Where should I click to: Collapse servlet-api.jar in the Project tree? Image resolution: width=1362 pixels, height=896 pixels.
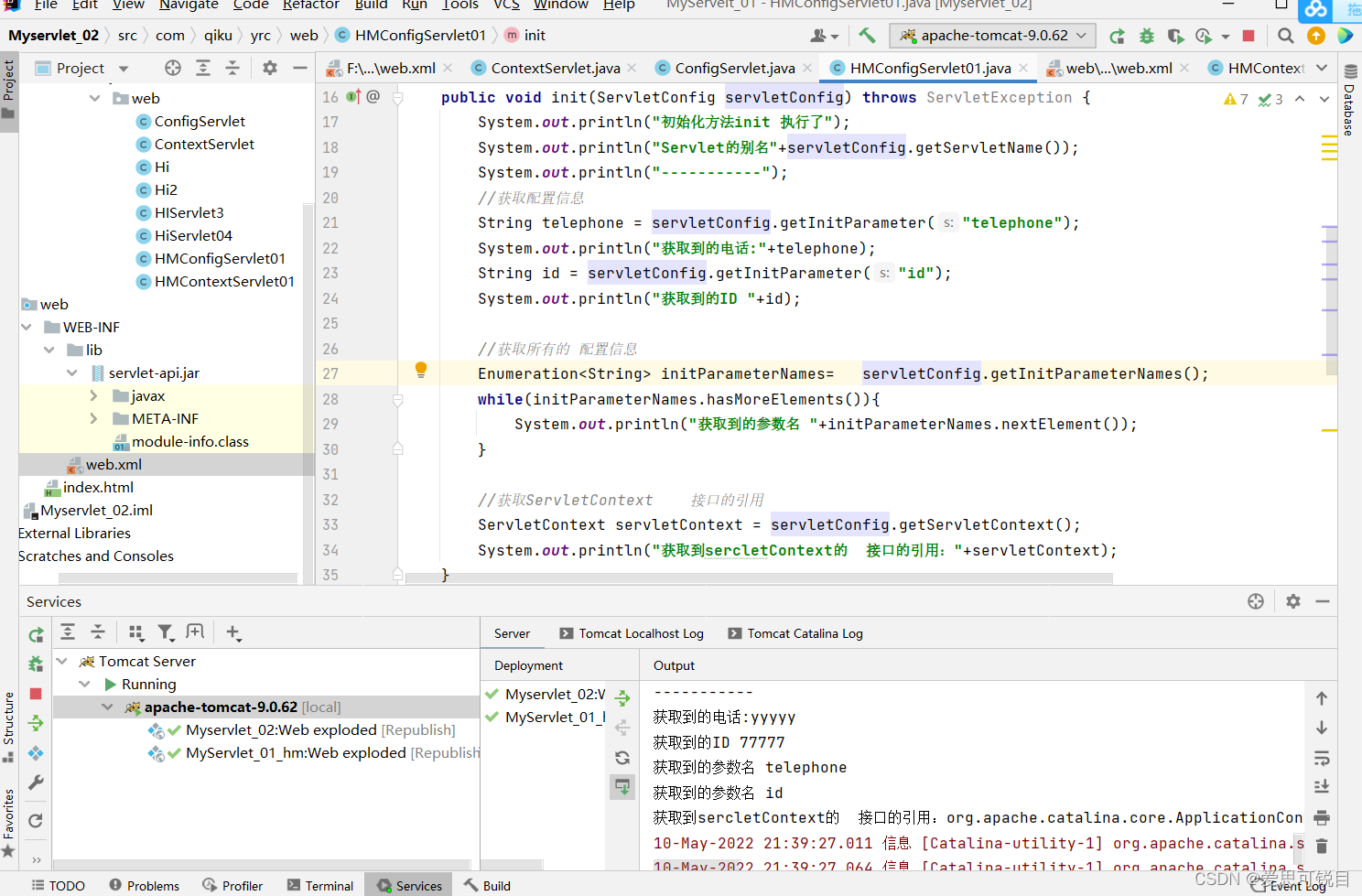point(72,372)
